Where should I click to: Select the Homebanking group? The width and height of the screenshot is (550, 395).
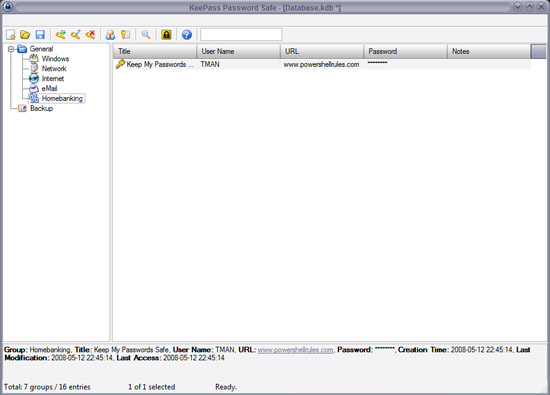tap(62, 98)
